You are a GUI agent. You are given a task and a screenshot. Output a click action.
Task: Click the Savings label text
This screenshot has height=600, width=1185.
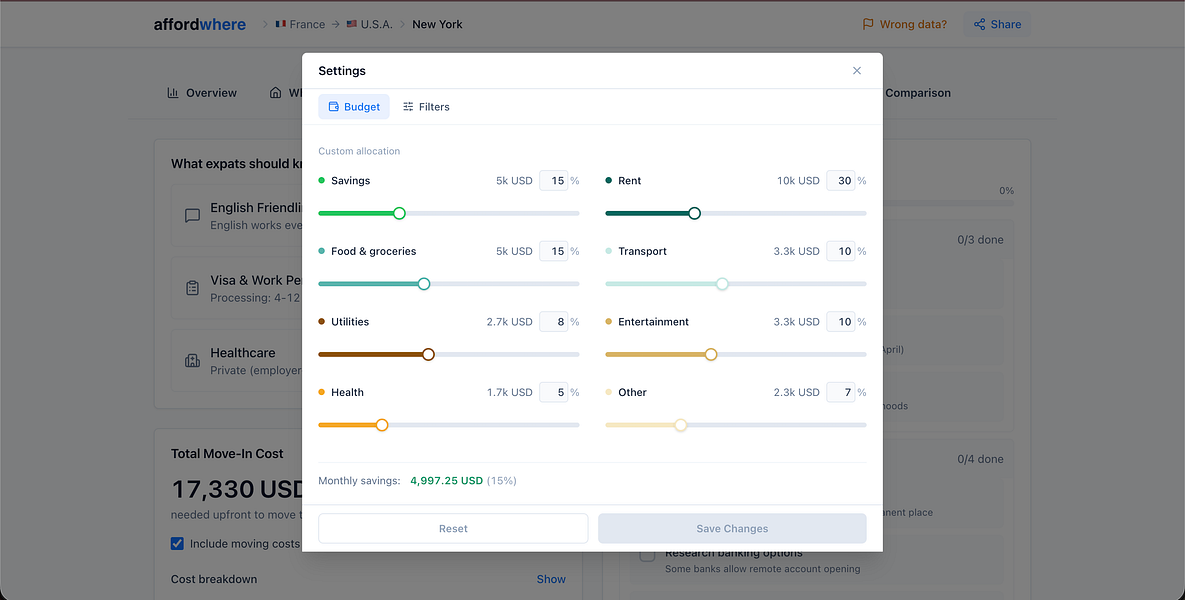click(350, 181)
